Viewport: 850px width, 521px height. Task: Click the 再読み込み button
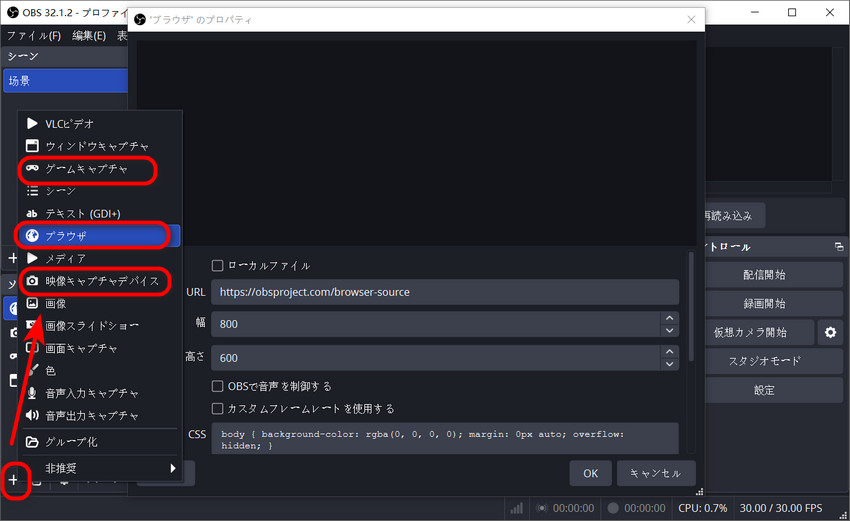(x=735, y=216)
